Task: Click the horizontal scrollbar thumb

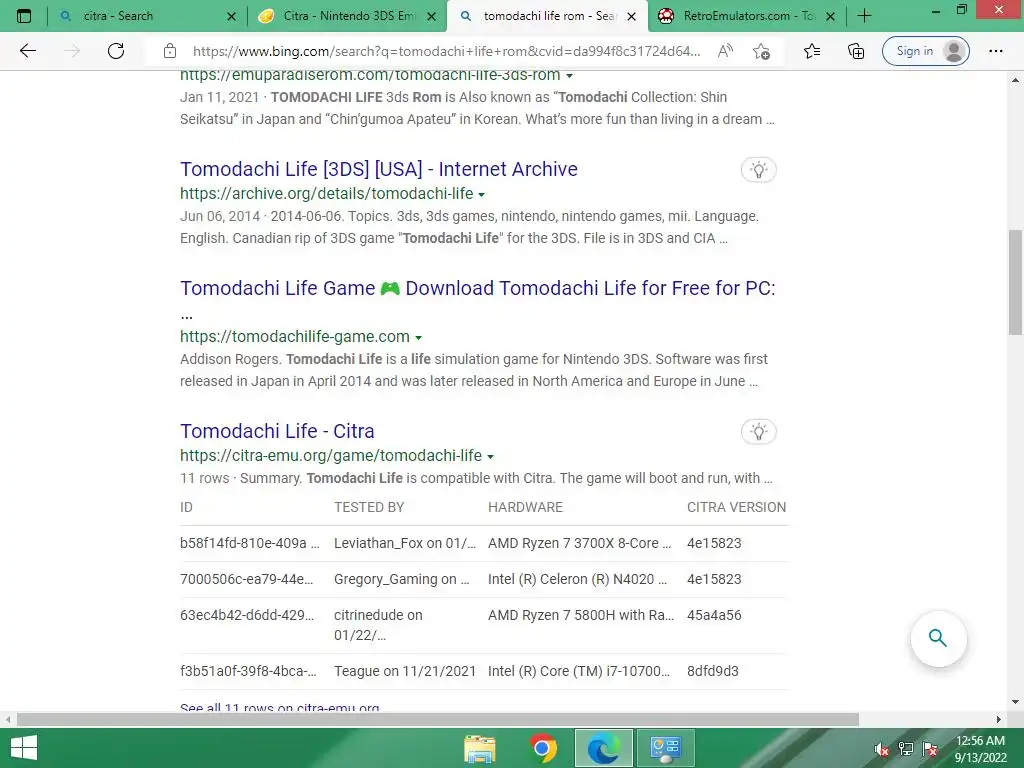Action: point(438,719)
